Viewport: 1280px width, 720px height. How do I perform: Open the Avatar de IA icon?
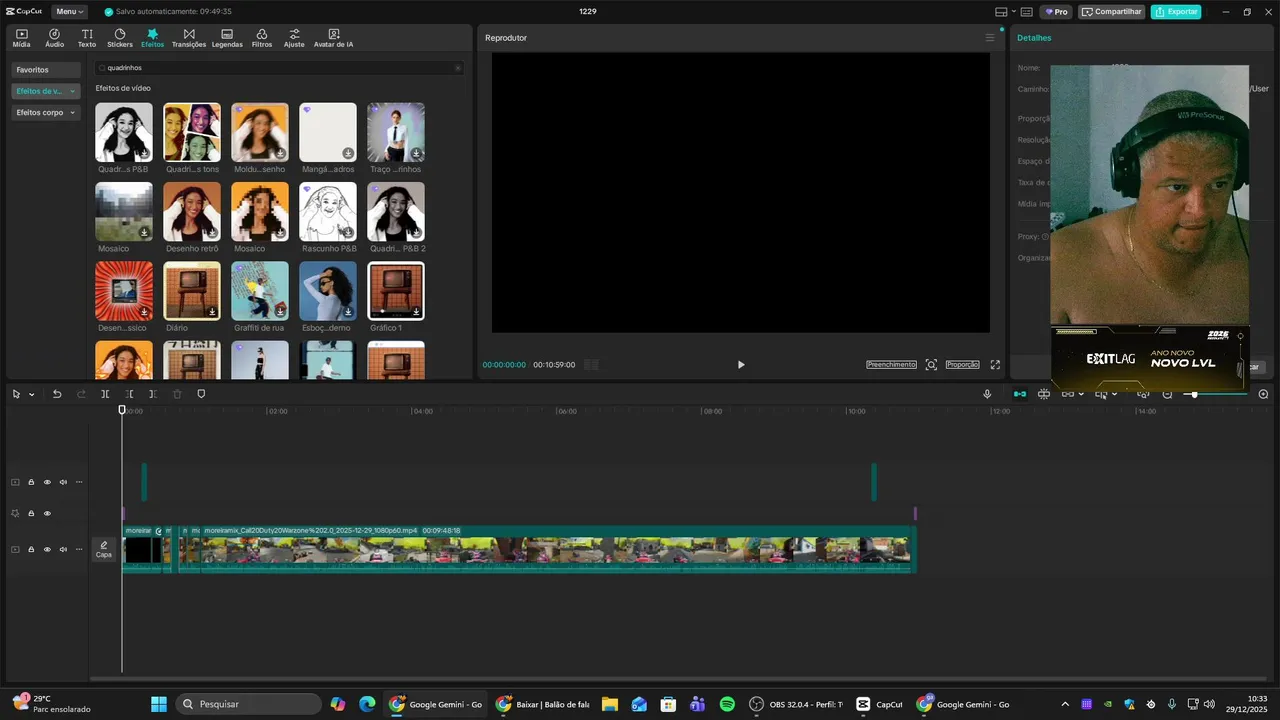pos(333,38)
